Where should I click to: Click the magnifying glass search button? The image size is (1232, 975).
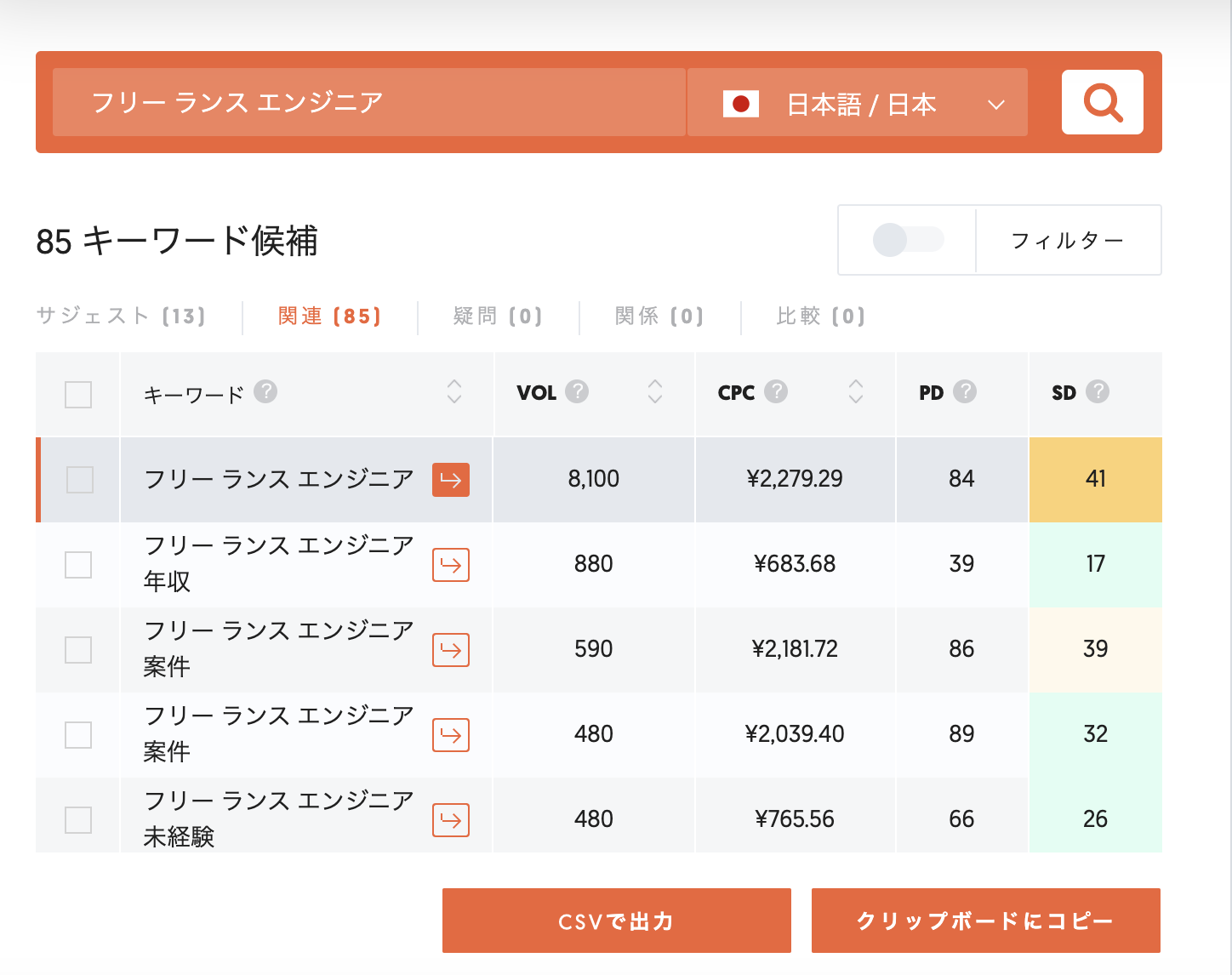tap(1102, 102)
